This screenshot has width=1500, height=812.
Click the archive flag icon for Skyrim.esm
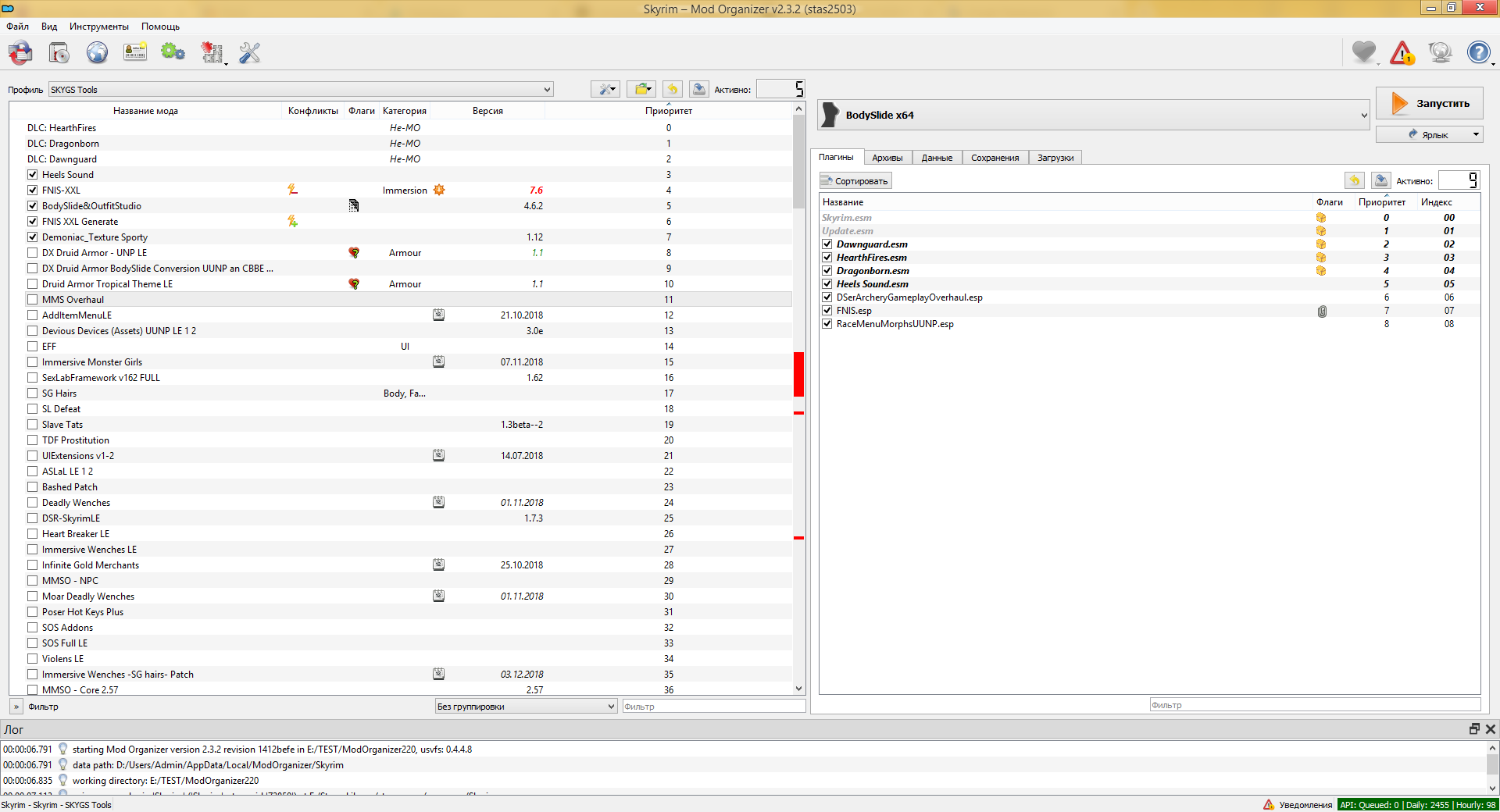tap(1321, 218)
